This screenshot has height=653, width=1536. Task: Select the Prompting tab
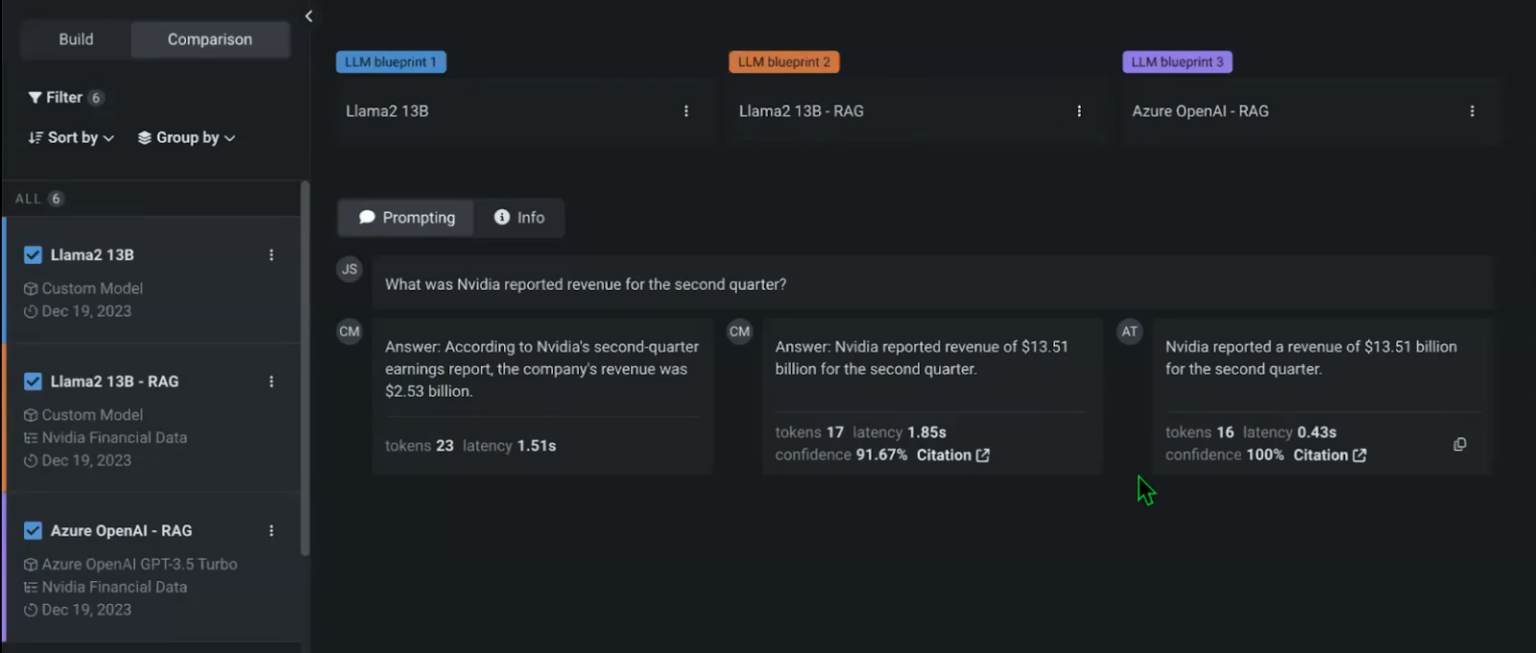point(406,218)
